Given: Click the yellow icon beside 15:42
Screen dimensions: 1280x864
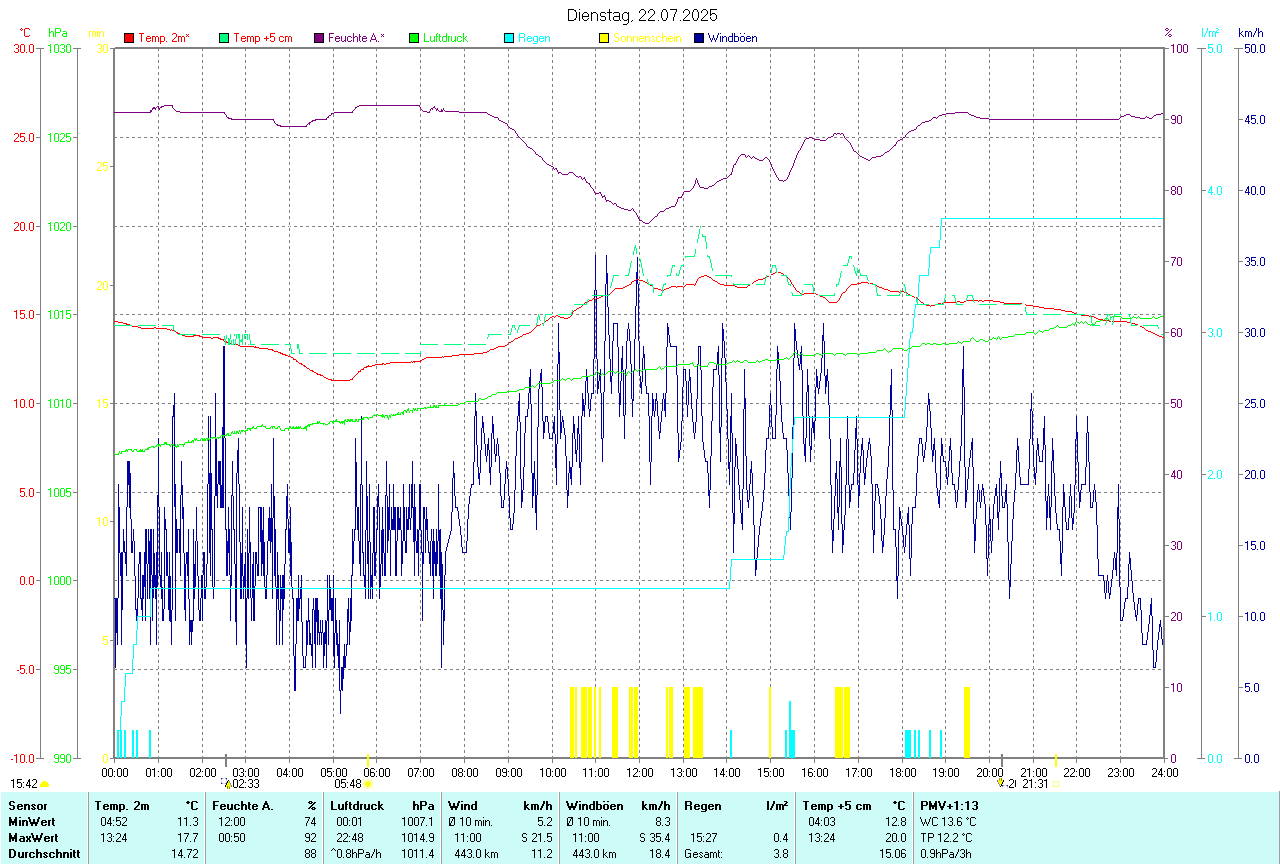Looking at the screenshot, I should coord(44,784).
